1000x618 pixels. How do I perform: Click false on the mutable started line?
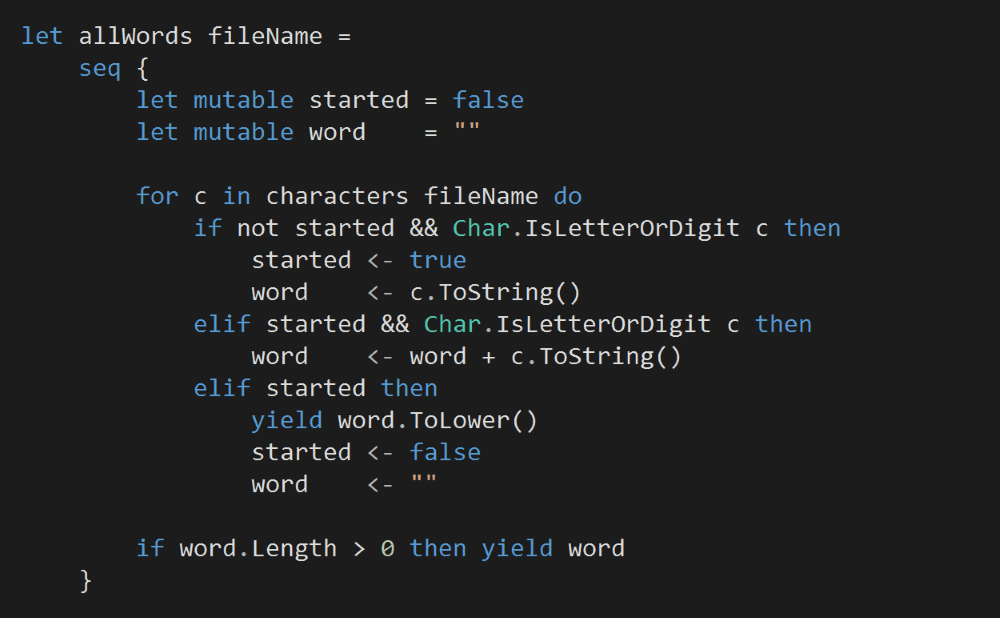click(488, 100)
